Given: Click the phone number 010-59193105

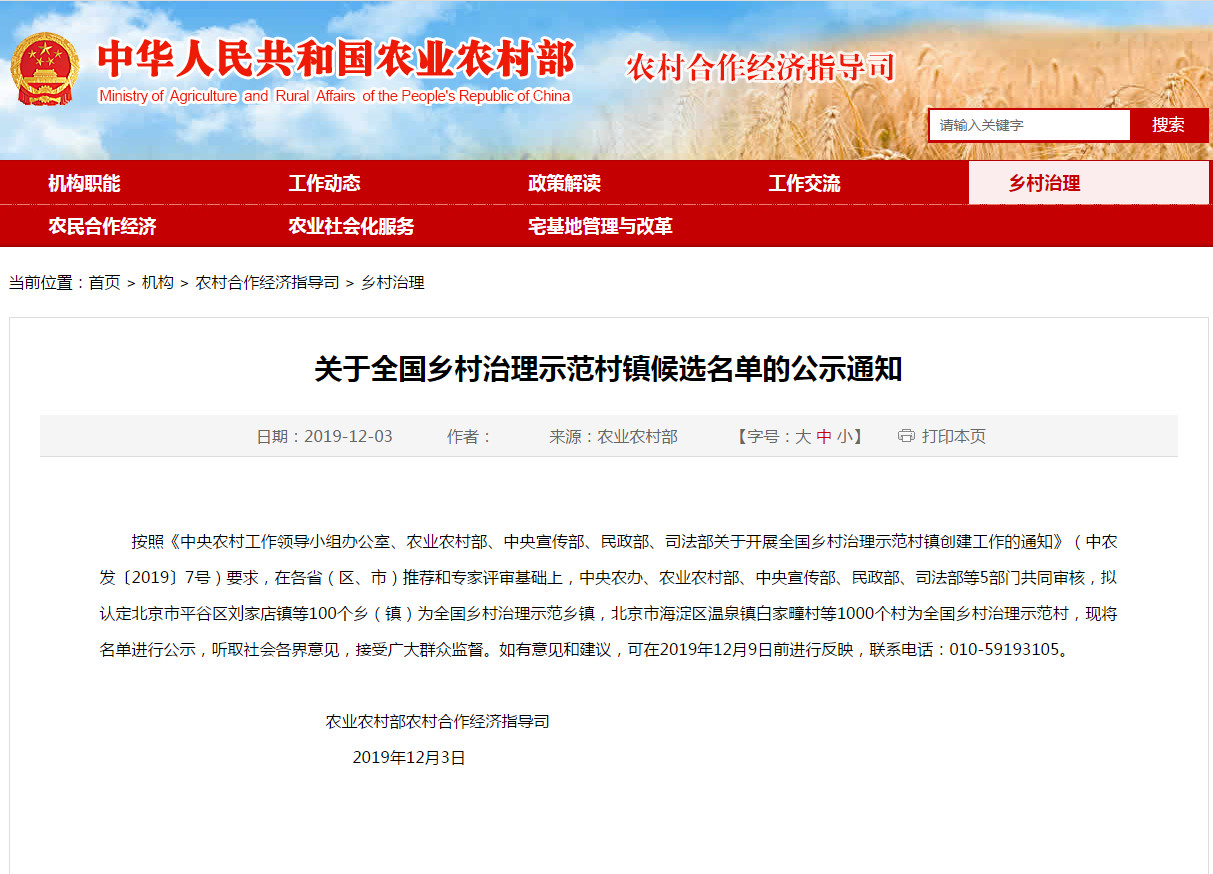Looking at the screenshot, I should coord(1003,649).
